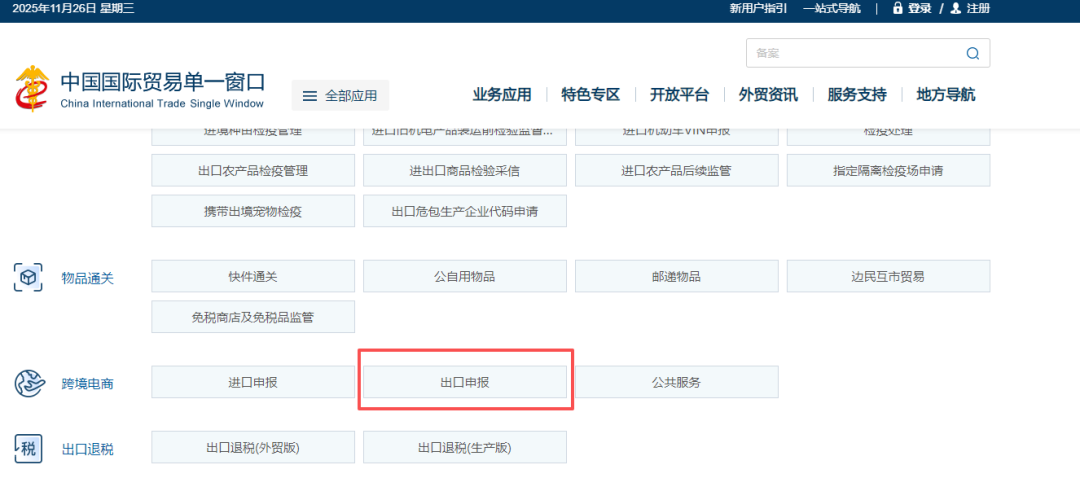Open the 外贸资讯 menu item

[x=768, y=95]
